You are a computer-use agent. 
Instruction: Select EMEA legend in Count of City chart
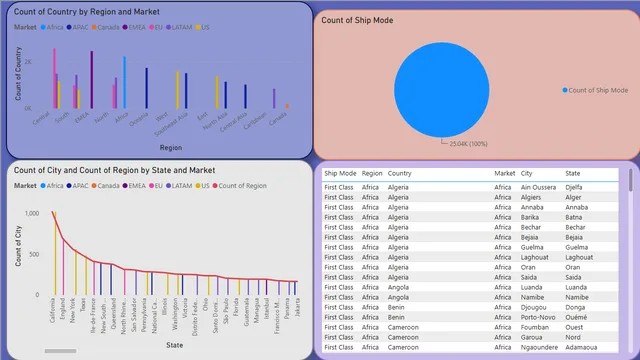pyautogui.click(x=134, y=186)
